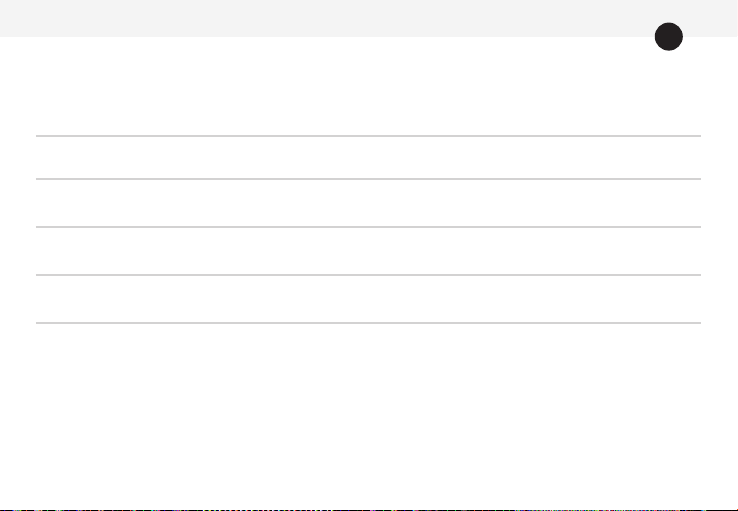Click the second gray divider line
Viewport: 738px width, 511px height.
[x=369, y=179]
